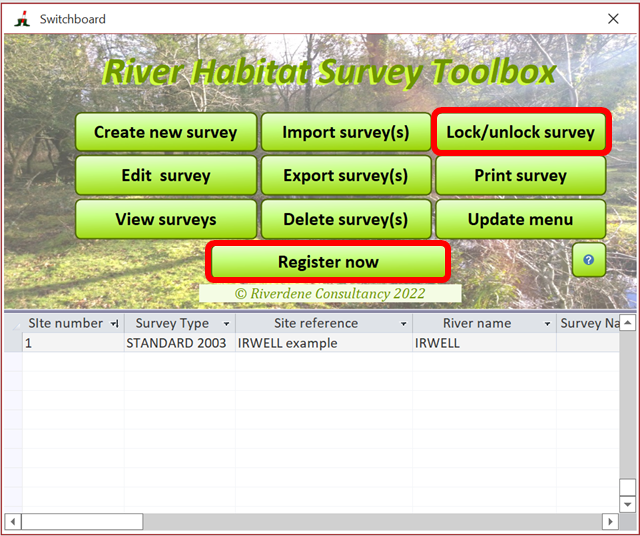Select the IRWELL example cell
The height and width of the screenshot is (536, 640).
coord(324,343)
